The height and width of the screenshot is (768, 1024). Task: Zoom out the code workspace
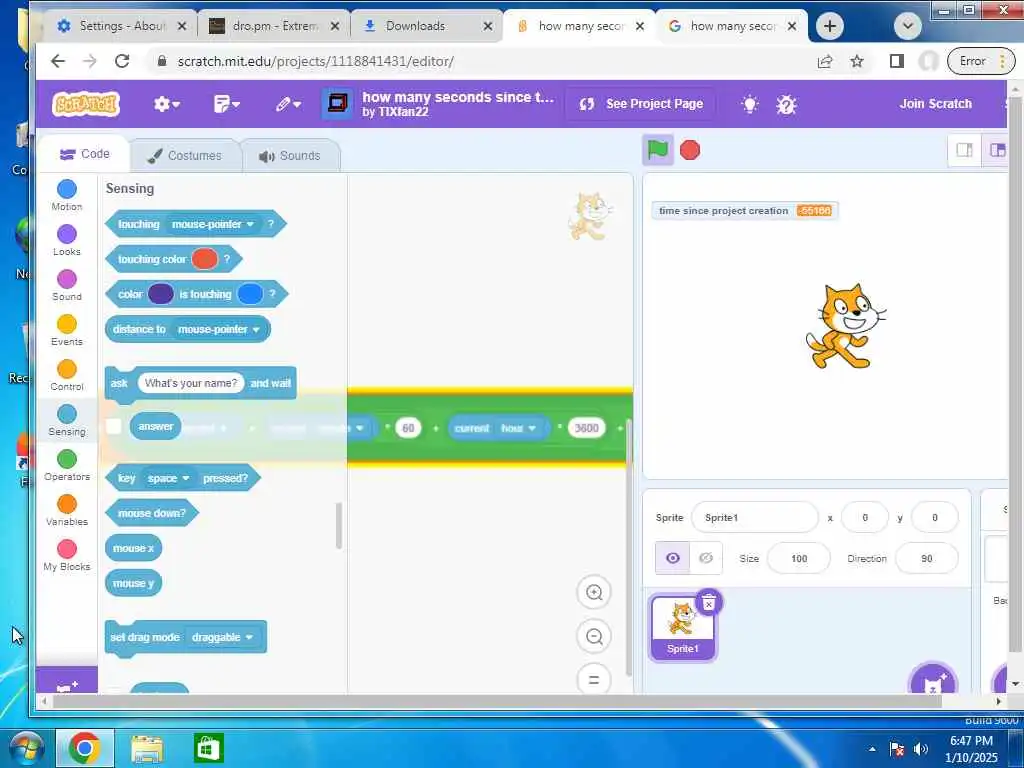[x=594, y=636]
